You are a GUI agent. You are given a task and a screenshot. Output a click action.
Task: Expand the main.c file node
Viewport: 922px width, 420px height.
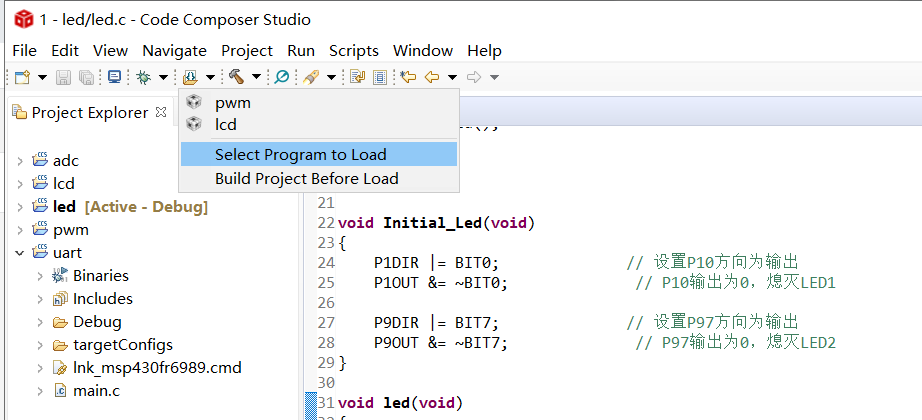coord(40,391)
